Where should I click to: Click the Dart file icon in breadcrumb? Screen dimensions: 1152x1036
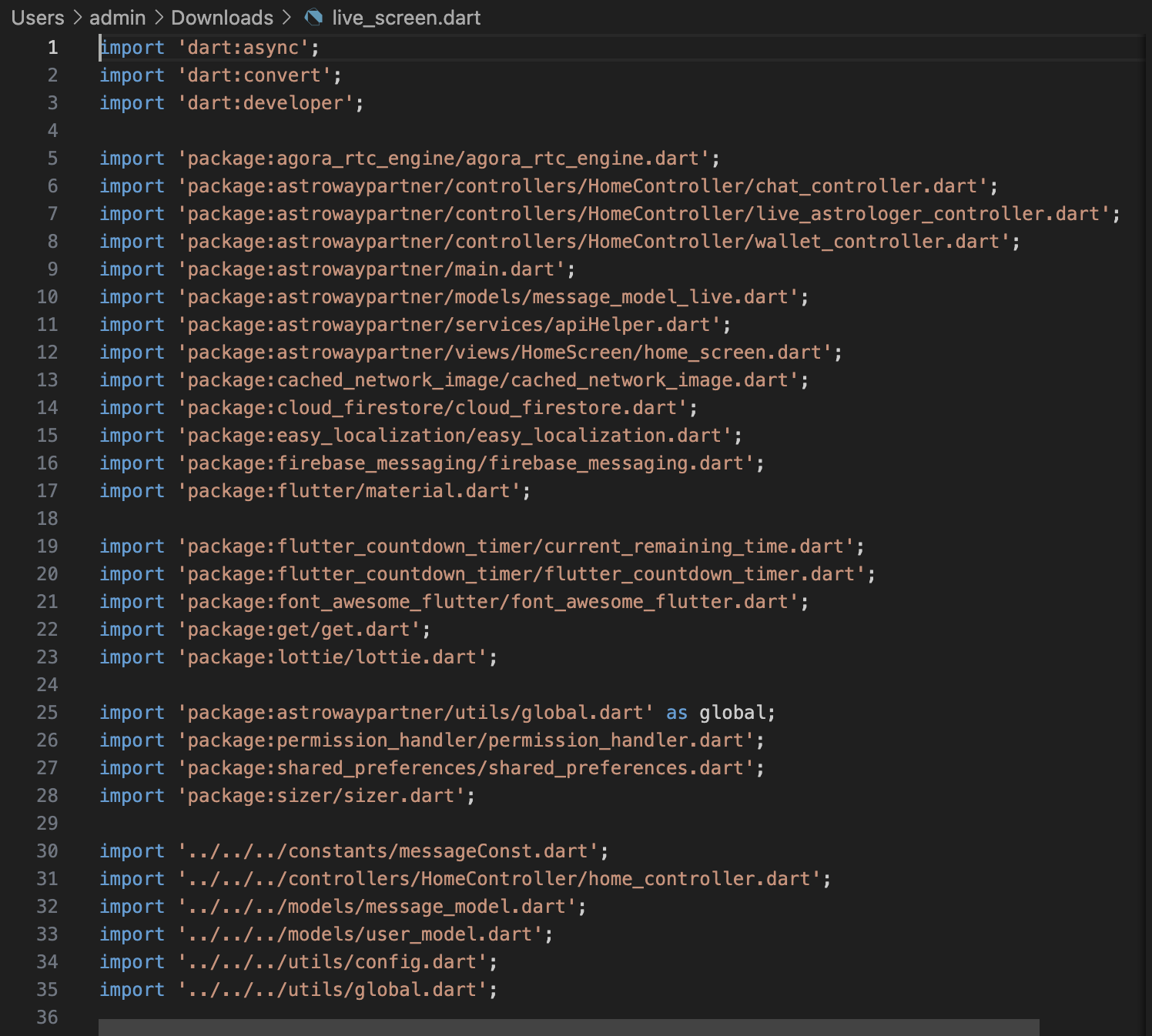[x=313, y=17]
